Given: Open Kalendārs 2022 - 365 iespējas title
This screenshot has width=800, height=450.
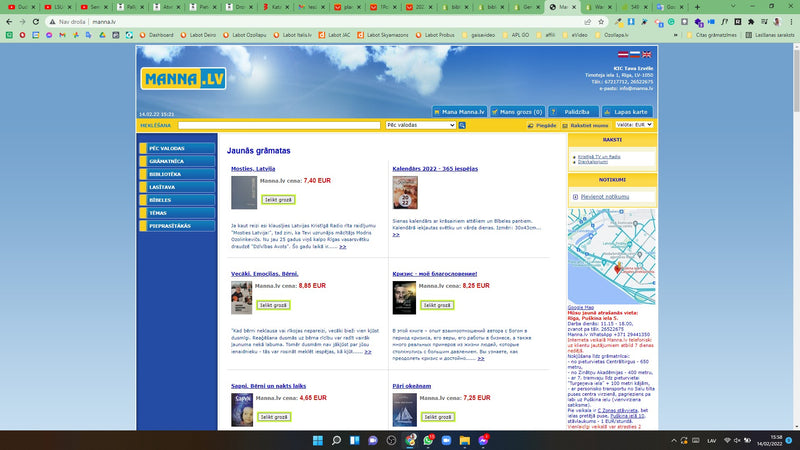Looking at the screenshot, I should (435, 169).
